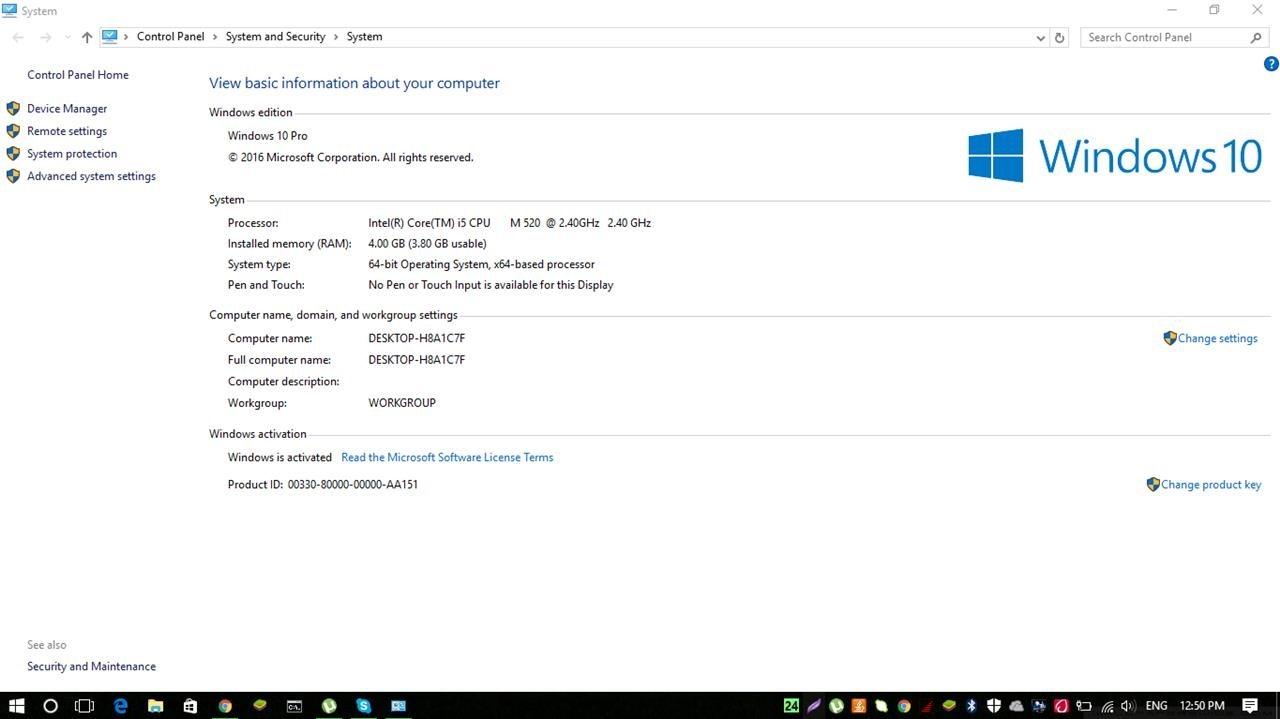The image size is (1280, 719).
Task: Click the Java tray icon
Action: pyautogui.click(x=859, y=706)
